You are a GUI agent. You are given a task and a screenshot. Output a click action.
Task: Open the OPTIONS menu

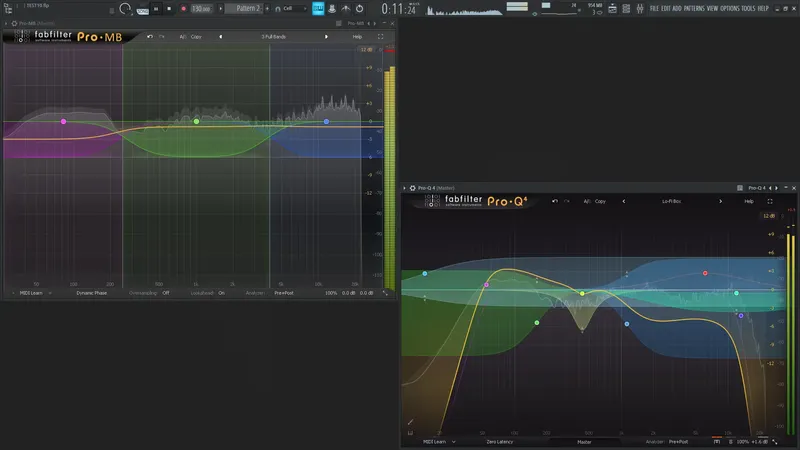coord(730,9)
